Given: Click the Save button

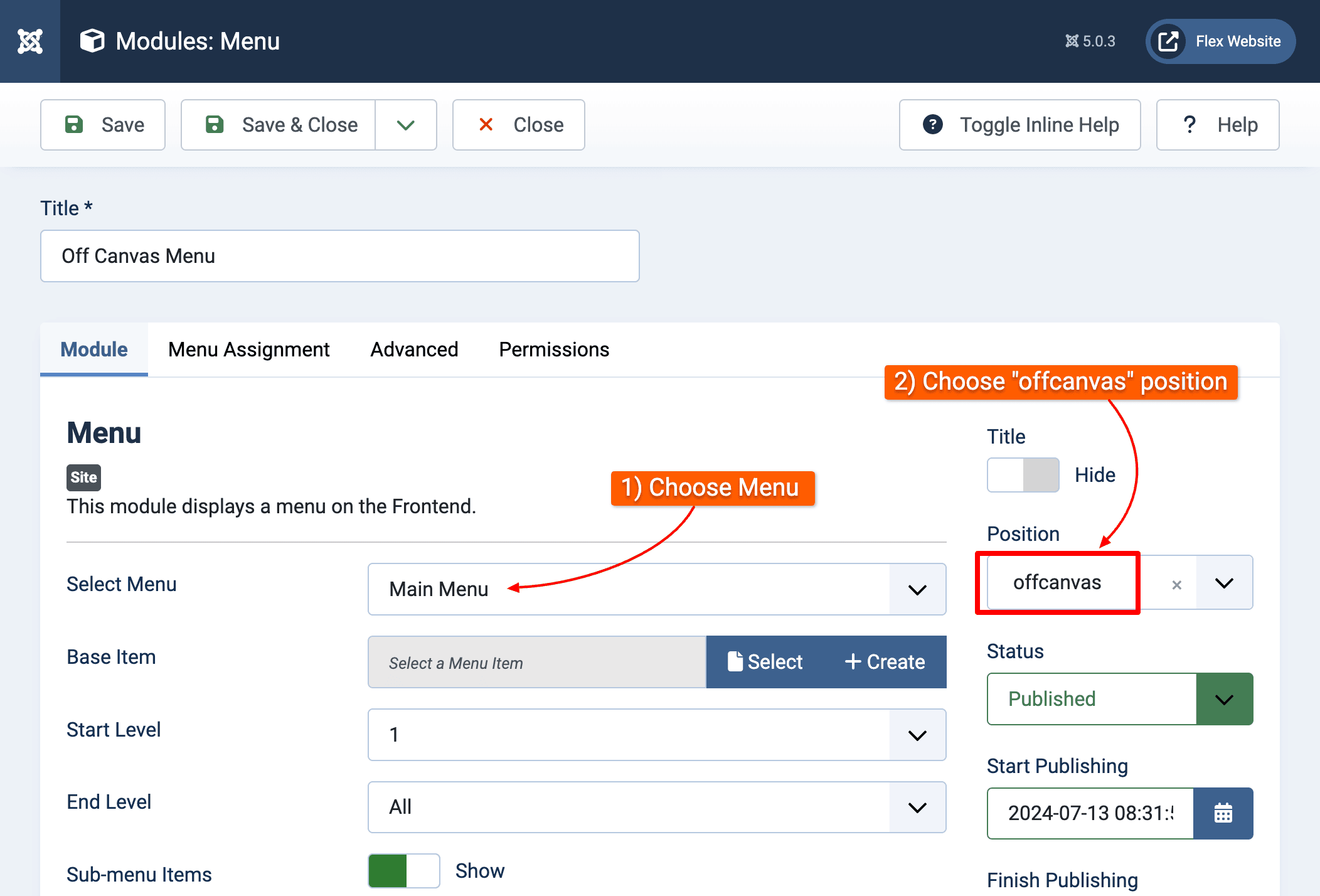Looking at the screenshot, I should tap(103, 125).
